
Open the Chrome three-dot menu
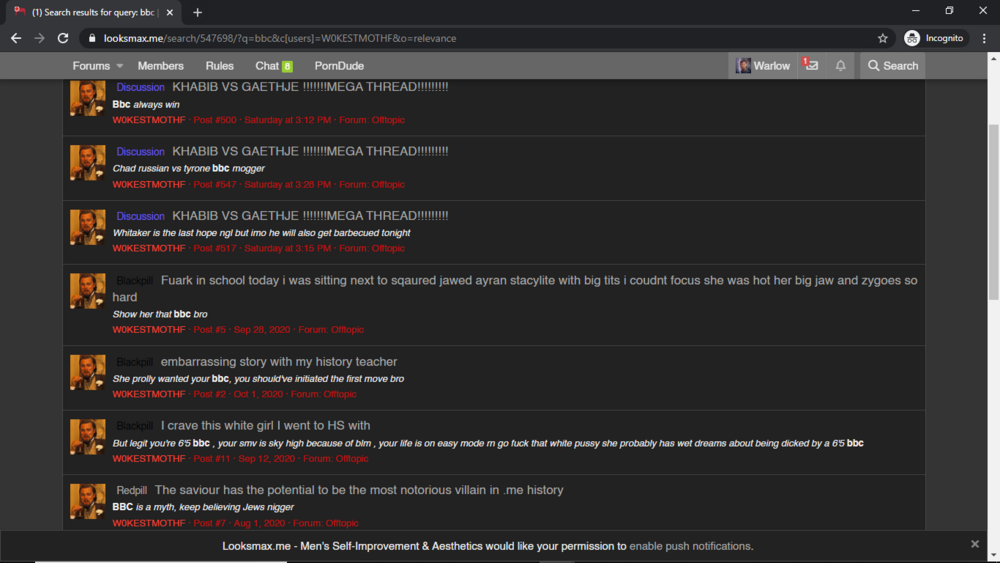point(984,38)
